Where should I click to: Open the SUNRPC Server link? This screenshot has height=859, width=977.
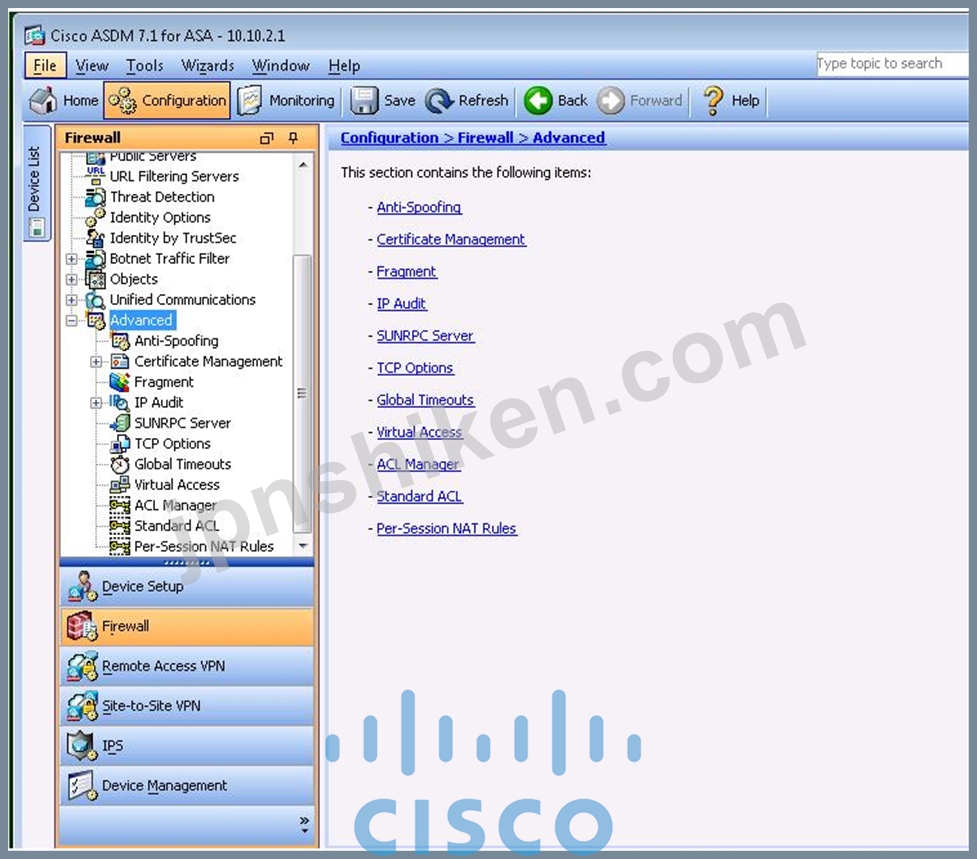coord(425,336)
